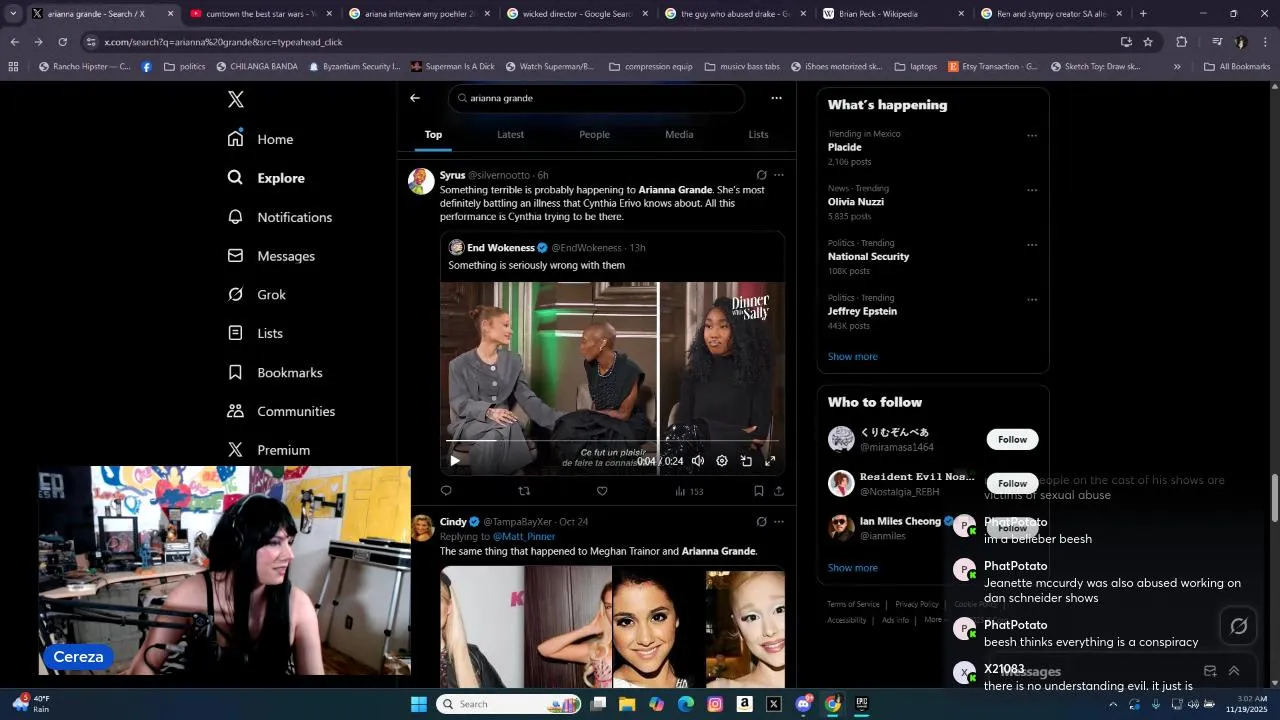Open Grok in the sidebar

click(257, 295)
